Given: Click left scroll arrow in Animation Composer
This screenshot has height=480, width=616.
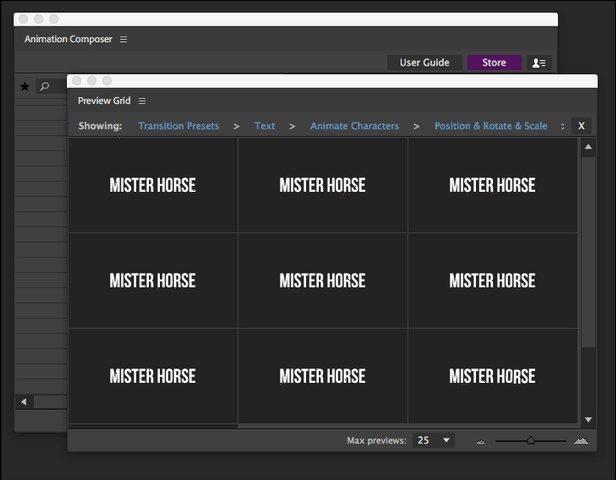Looking at the screenshot, I should pyautogui.click(x=24, y=401).
